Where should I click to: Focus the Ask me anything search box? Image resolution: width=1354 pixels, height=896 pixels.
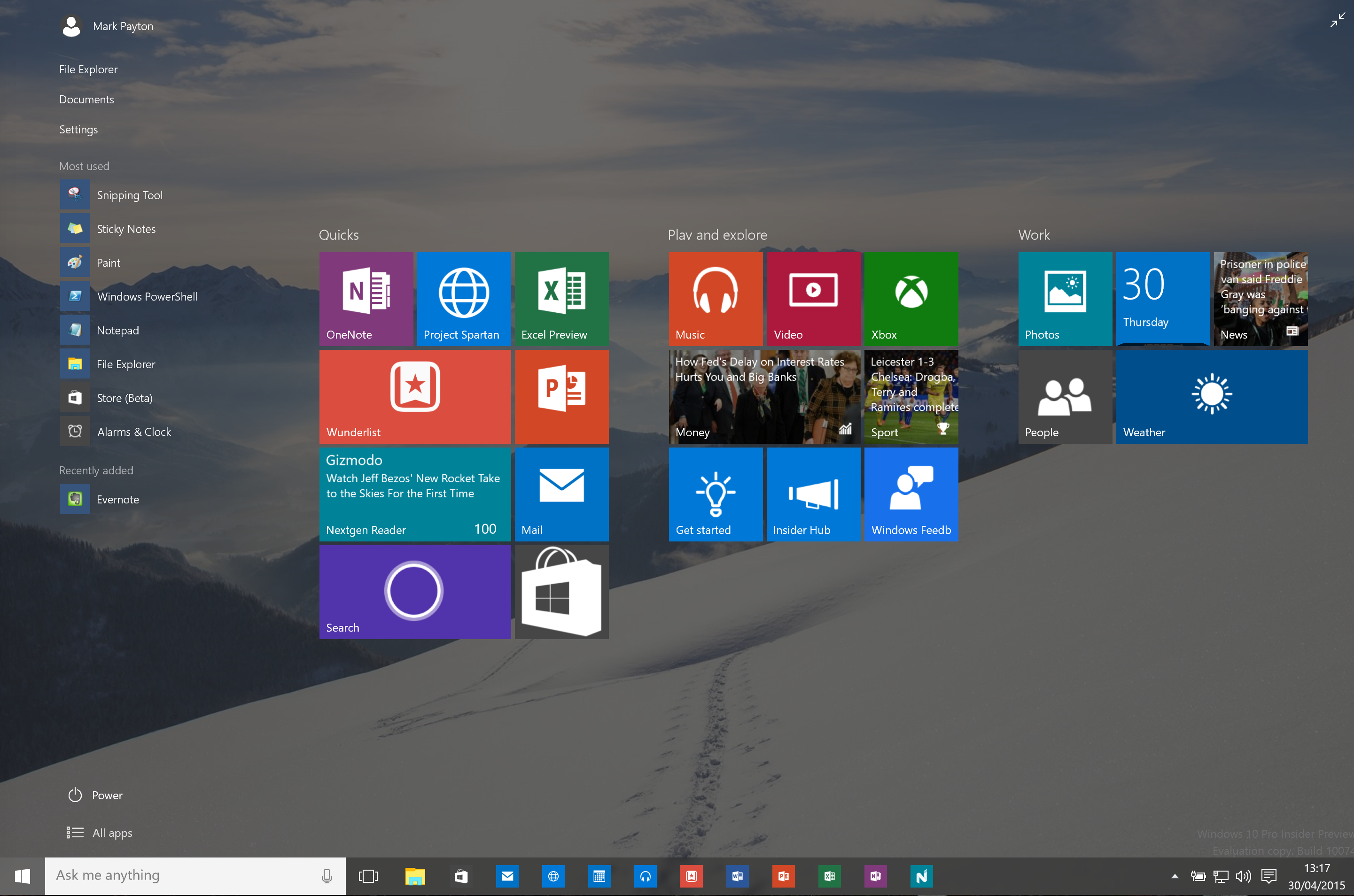tap(195, 876)
